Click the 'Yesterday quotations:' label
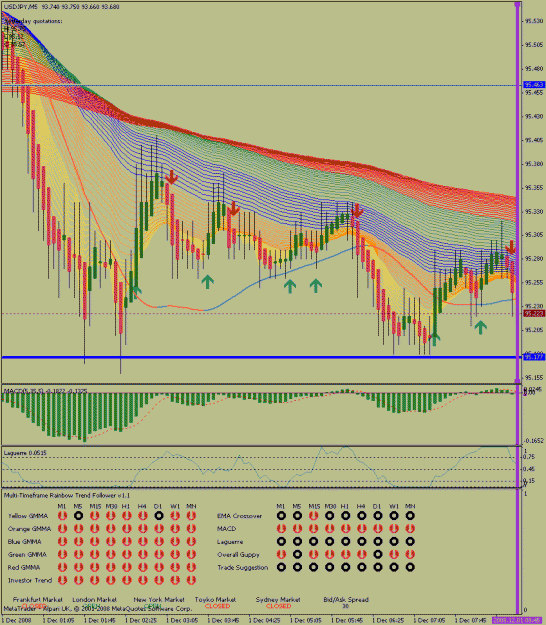 pyautogui.click(x=33, y=21)
